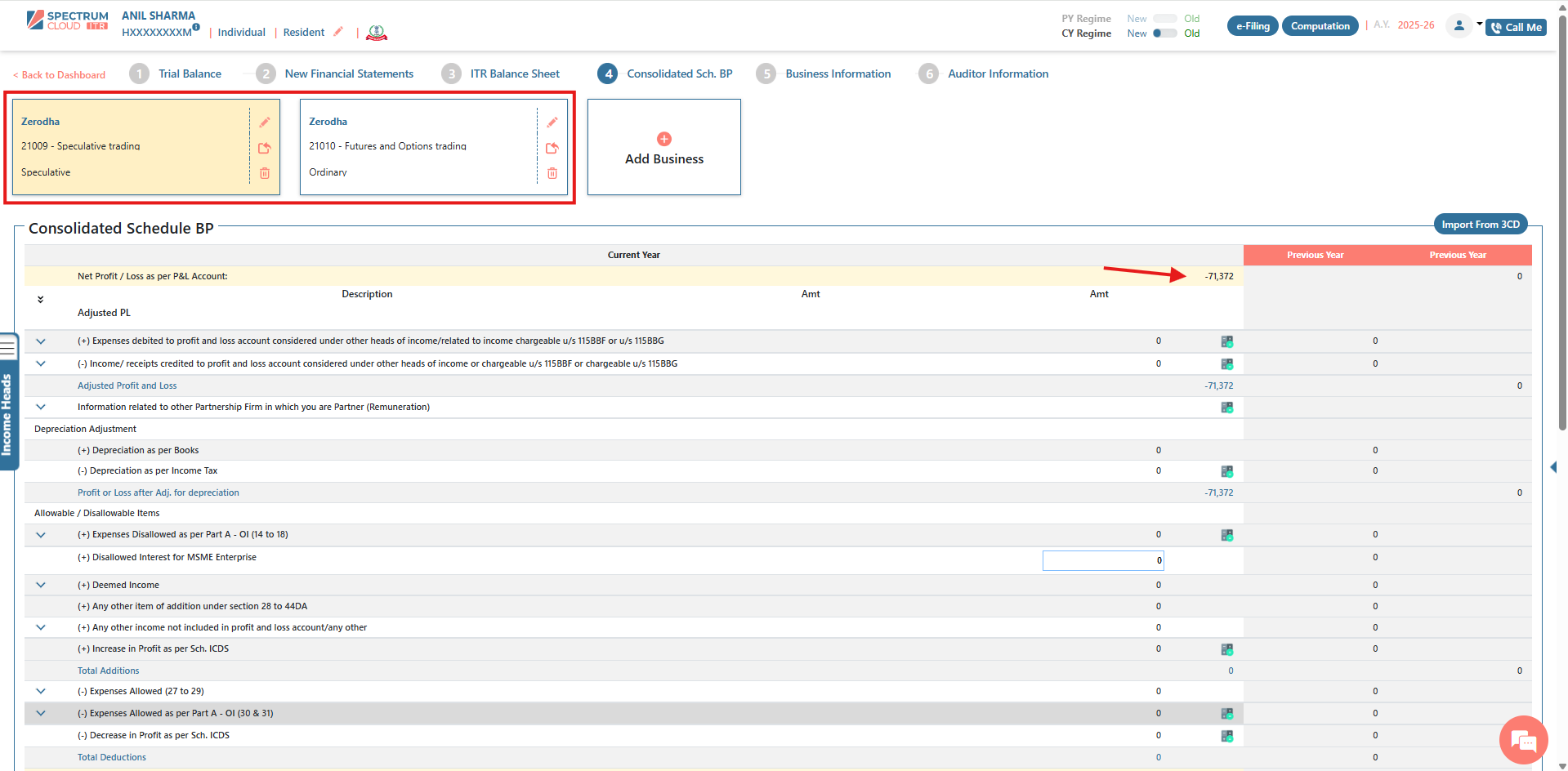This screenshot has height=771, width=1568.
Task: Toggle the PY Regime New/Old switch
Action: 1164,19
